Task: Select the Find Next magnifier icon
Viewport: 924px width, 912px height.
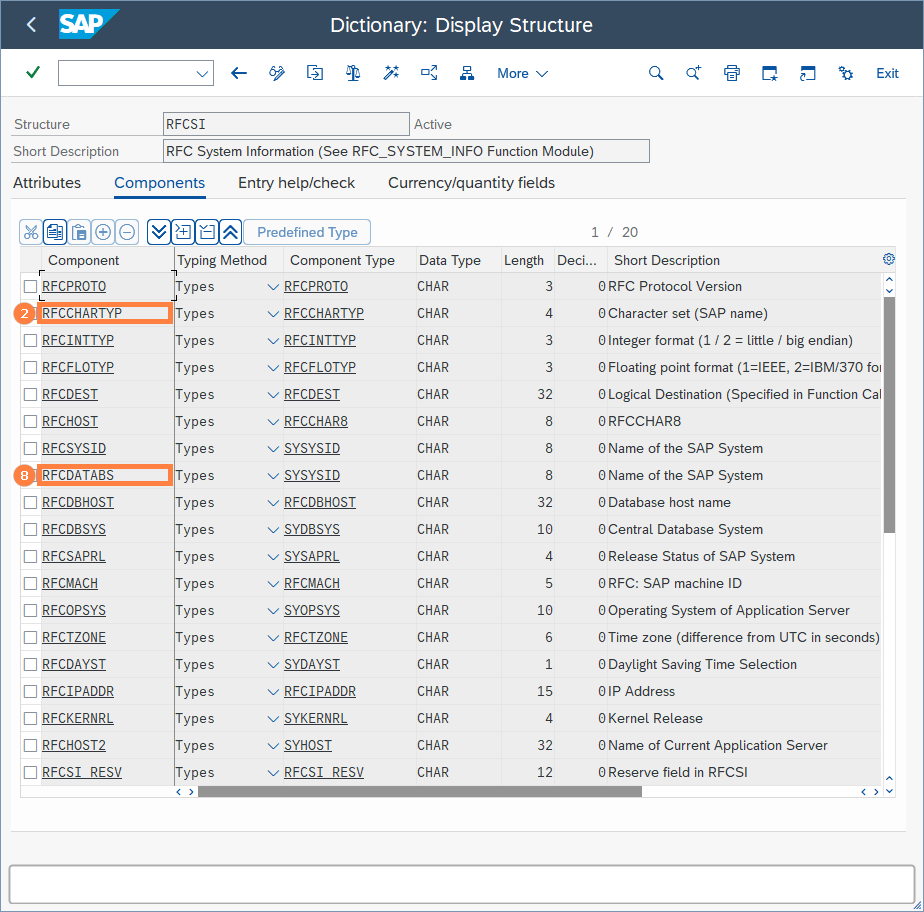Action: tap(694, 73)
